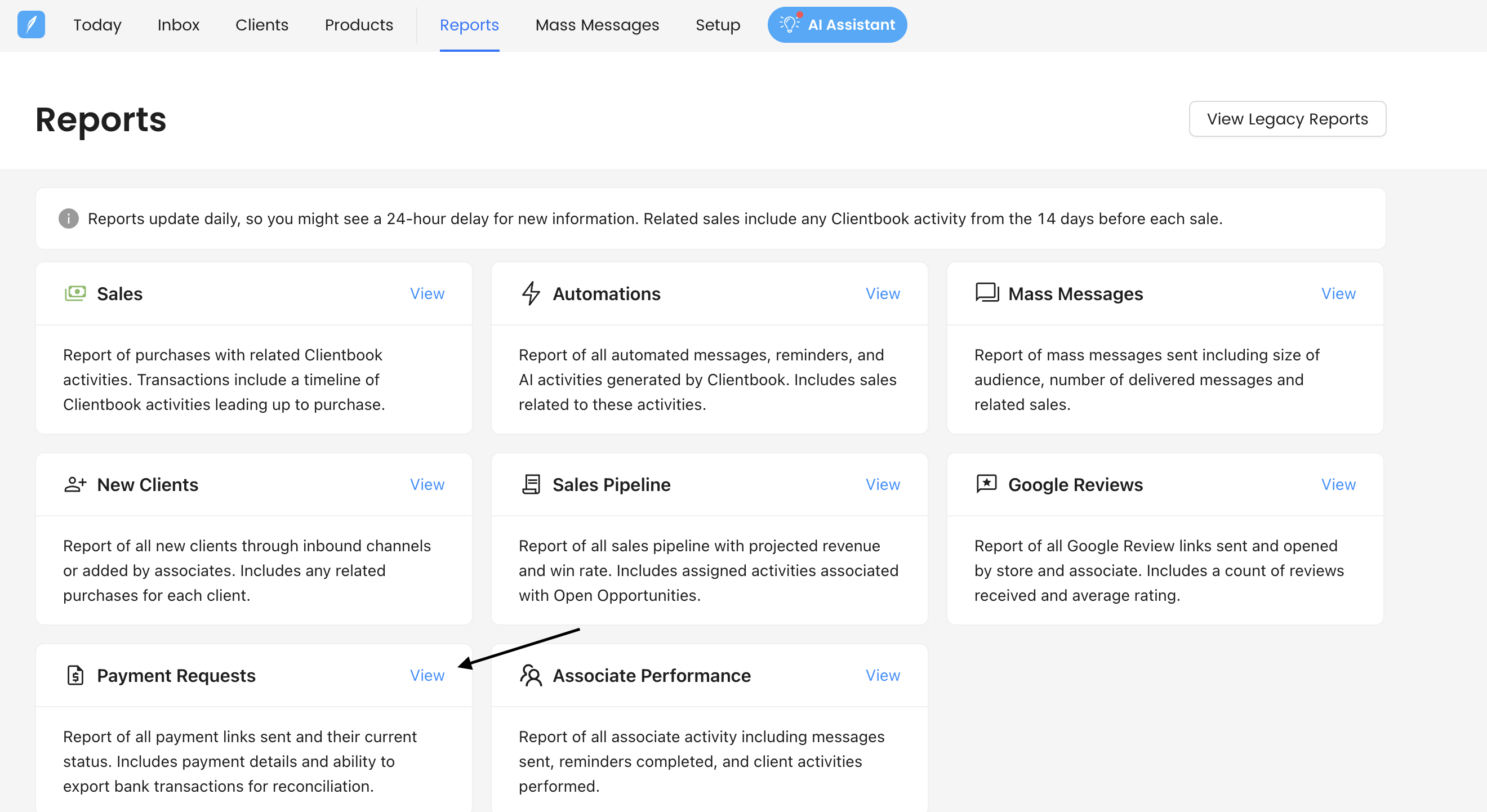Go to the Today tab
1487x812 pixels.
(x=97, y=25)
